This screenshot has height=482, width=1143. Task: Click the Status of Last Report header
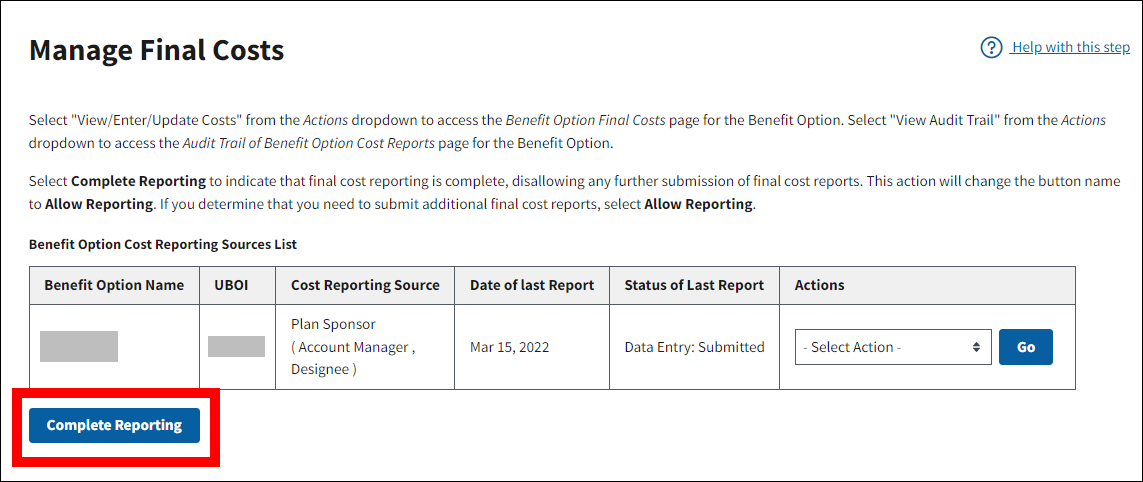694,285
